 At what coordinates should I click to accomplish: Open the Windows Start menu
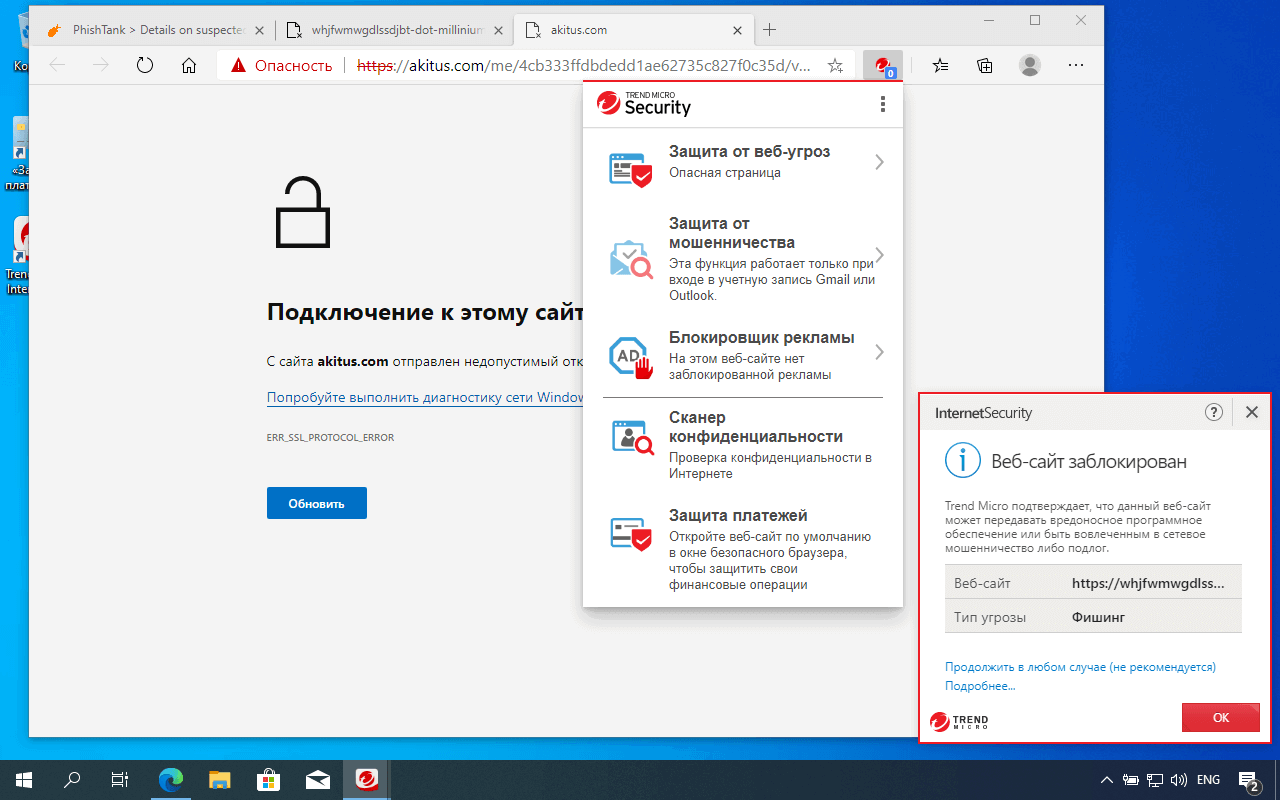[x=24, y=780]
